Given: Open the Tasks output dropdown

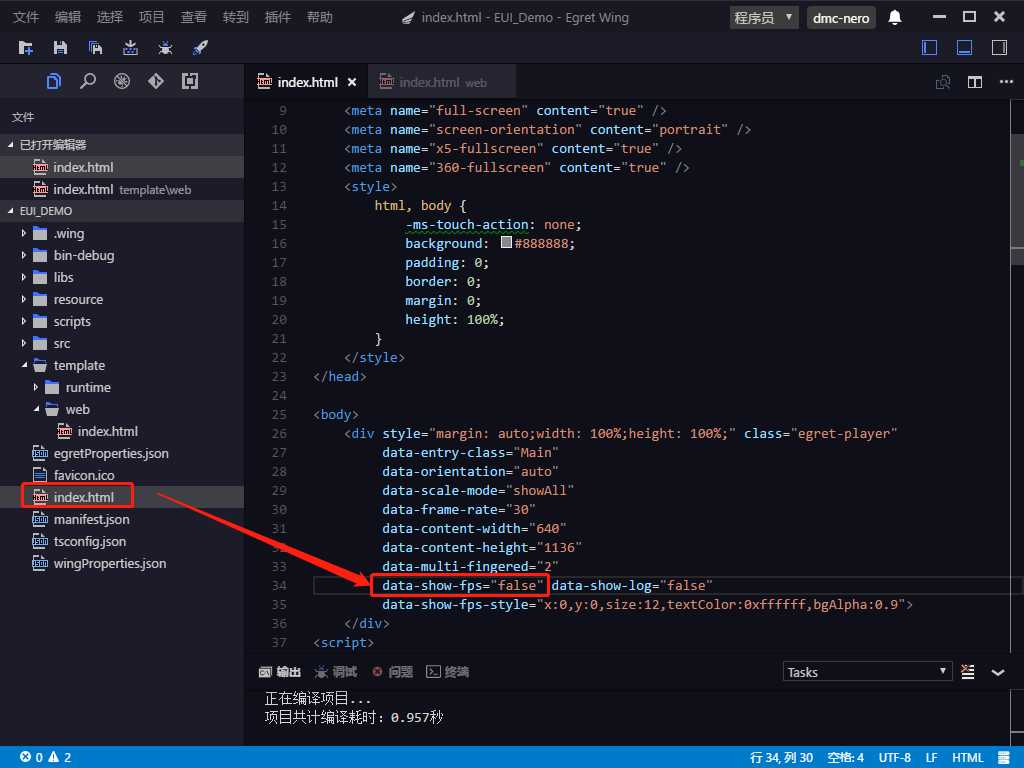Looking at the screenshot, I should click(867, 672).
